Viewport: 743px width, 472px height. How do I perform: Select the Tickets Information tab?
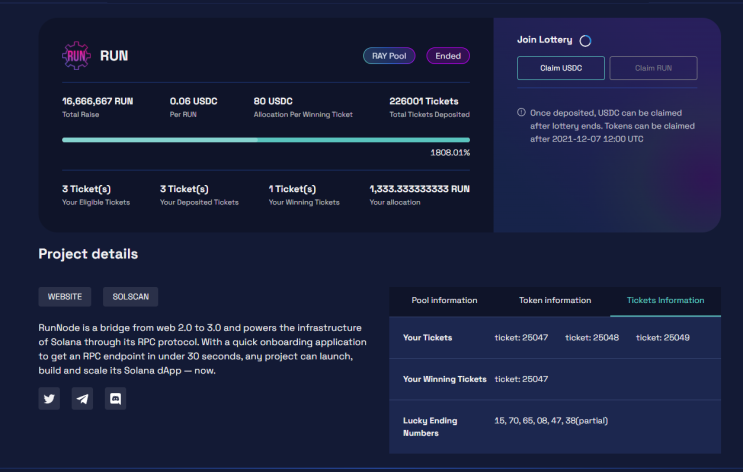(665, 300)
